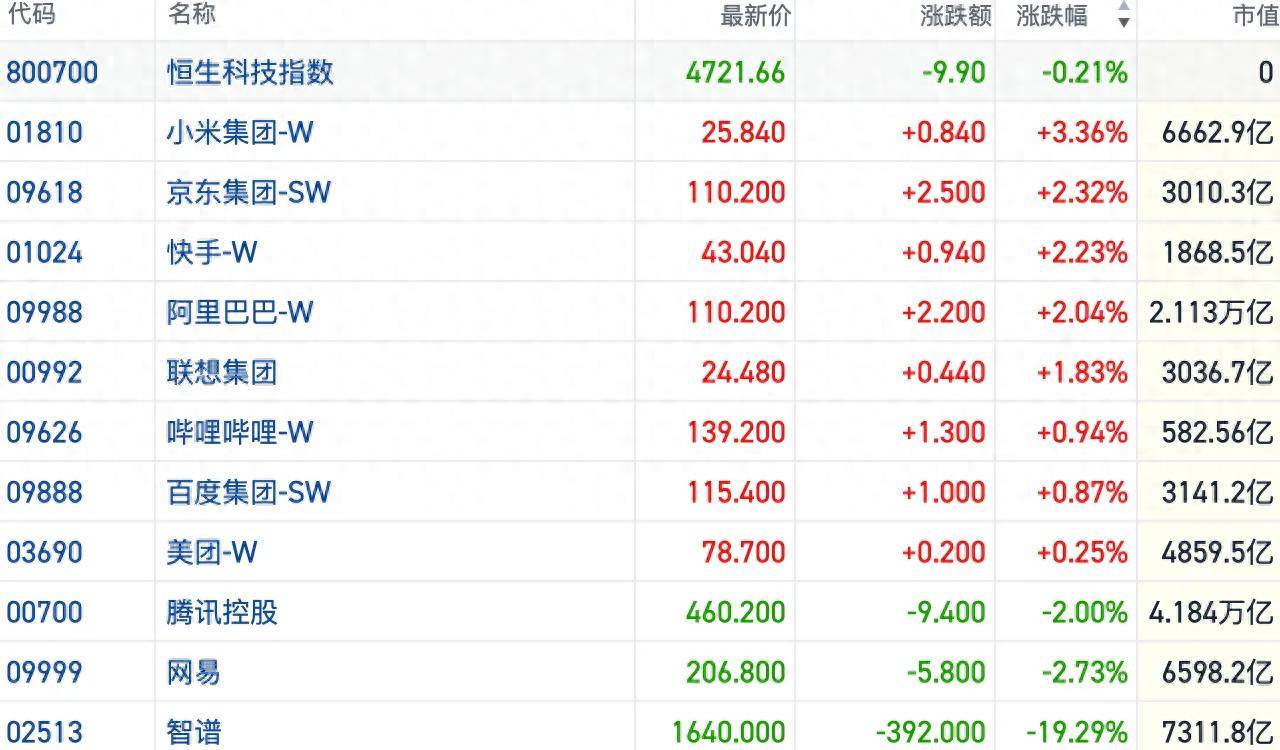Select stock code 00992

(45, 372)
